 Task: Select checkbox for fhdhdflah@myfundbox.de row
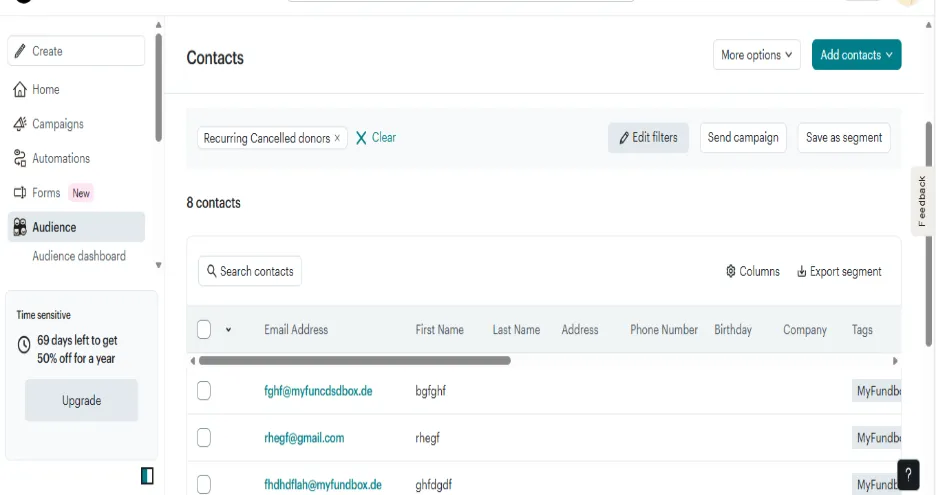click(204, 484)
